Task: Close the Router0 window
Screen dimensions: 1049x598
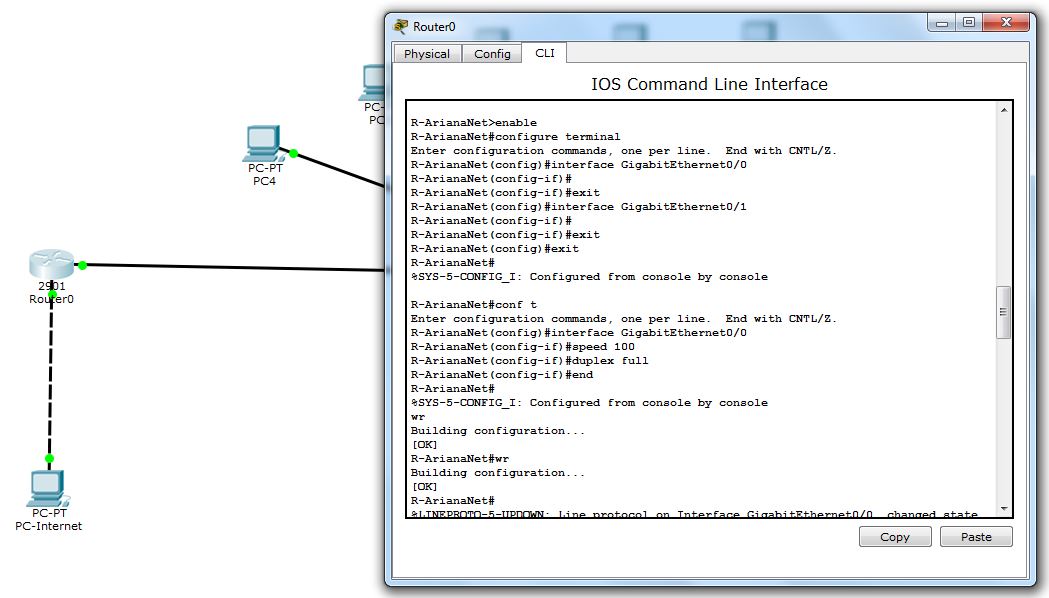Action: (1003, 23)
